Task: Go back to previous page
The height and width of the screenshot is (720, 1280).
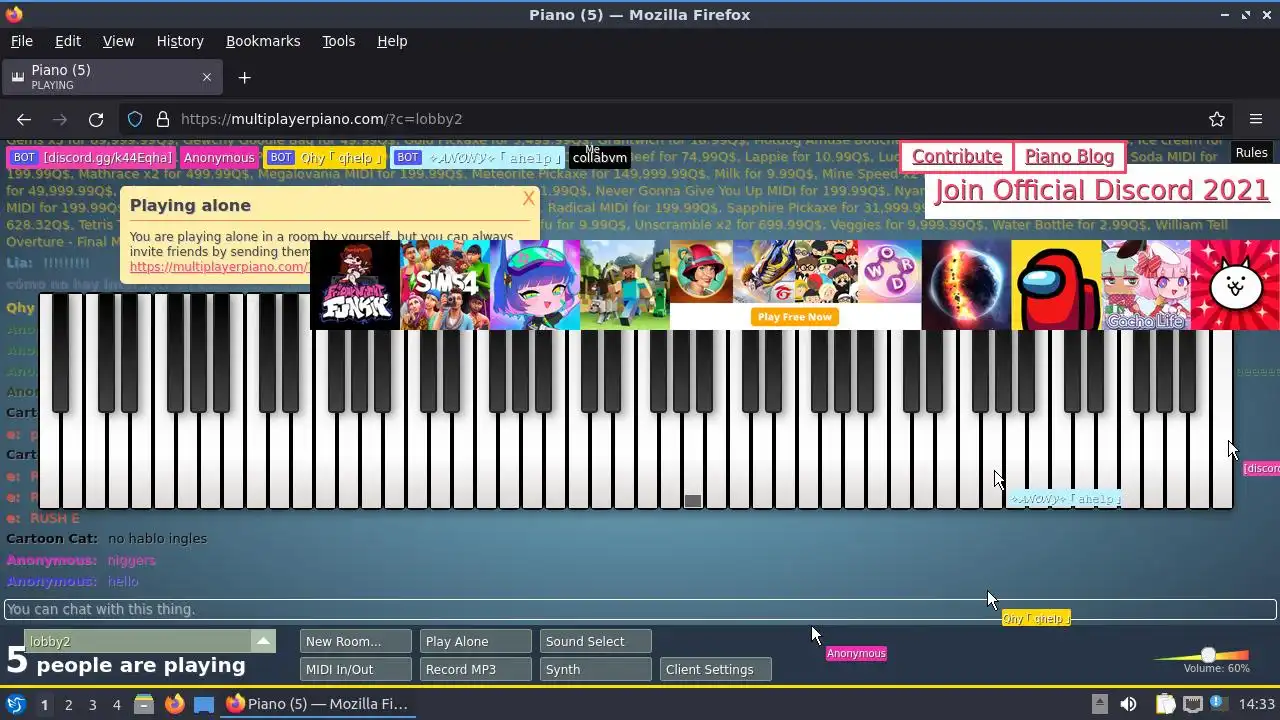Action: click(x=24, y=119)
